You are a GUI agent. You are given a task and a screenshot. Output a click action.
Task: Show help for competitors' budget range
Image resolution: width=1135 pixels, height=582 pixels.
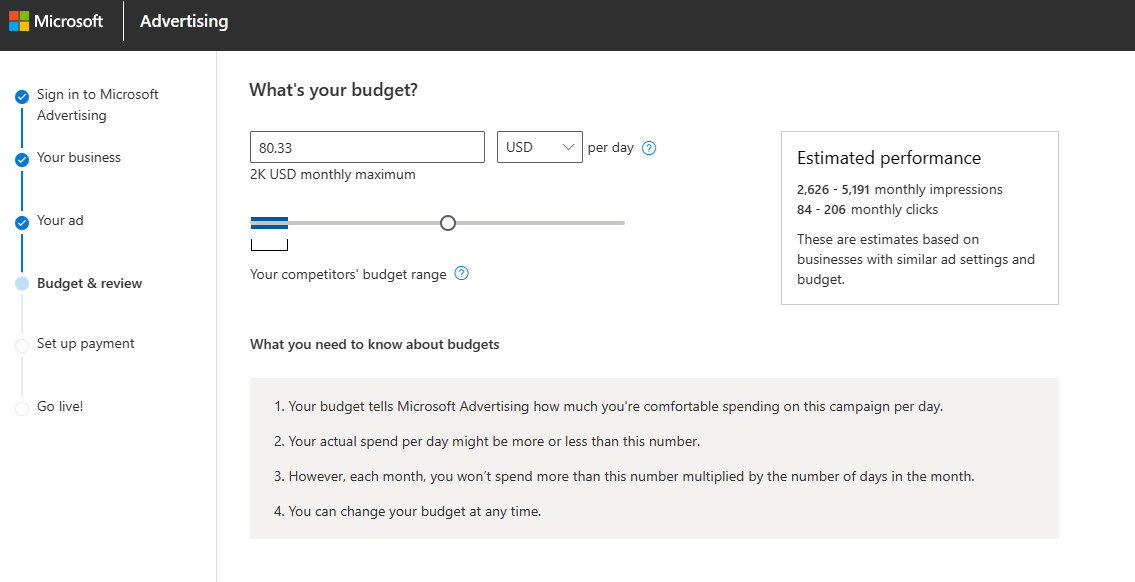pyautogui.click(x=461, y=274)
